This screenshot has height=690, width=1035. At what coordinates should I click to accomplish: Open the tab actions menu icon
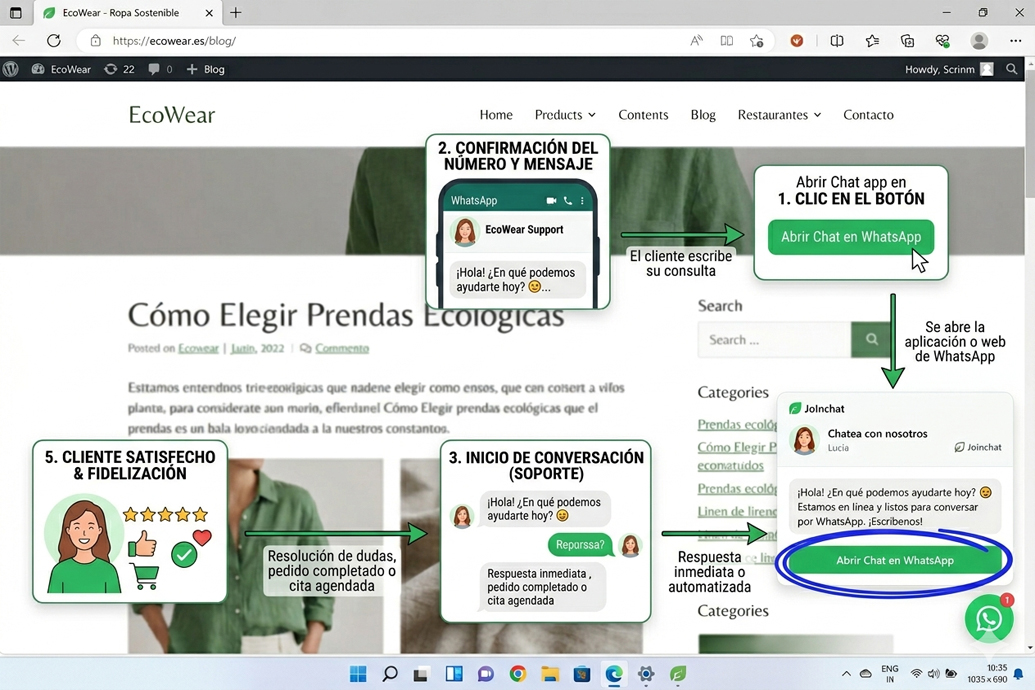16,13
